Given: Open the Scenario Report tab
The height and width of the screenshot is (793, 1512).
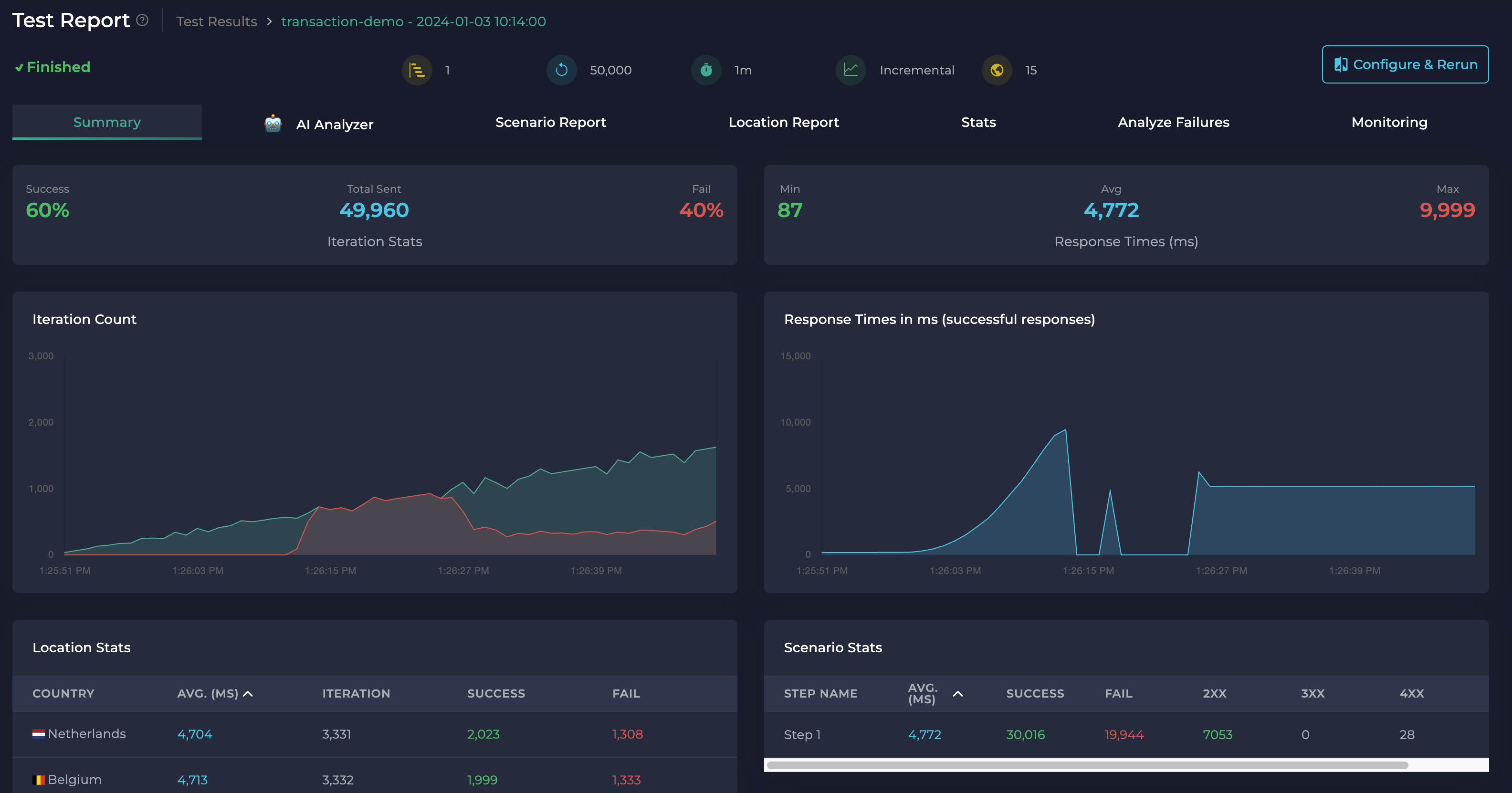Looking at the screenshot, I should [550, 122].
